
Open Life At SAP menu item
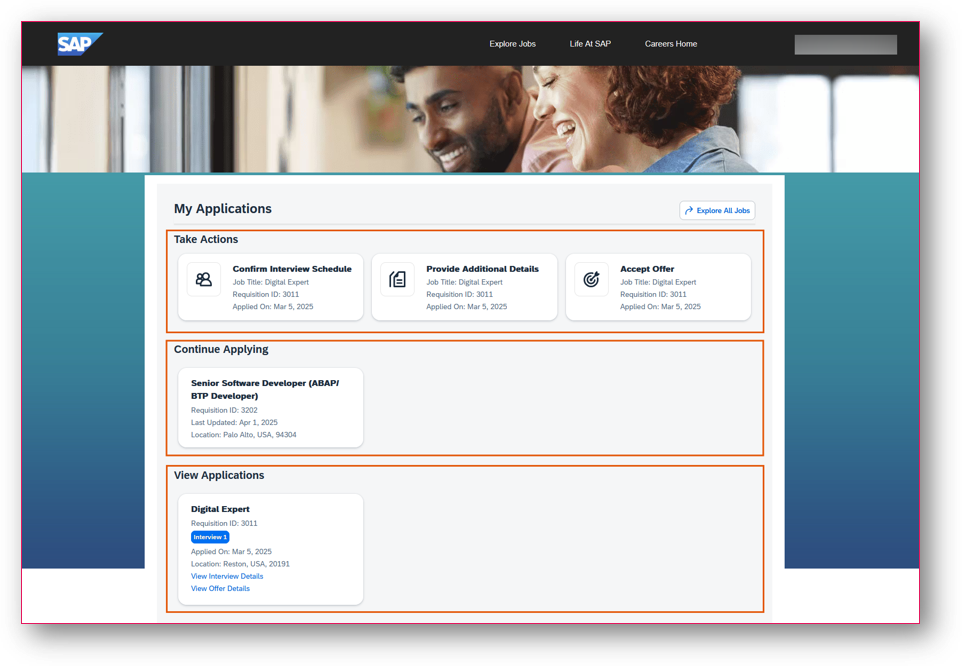click(x=590, y=44)
